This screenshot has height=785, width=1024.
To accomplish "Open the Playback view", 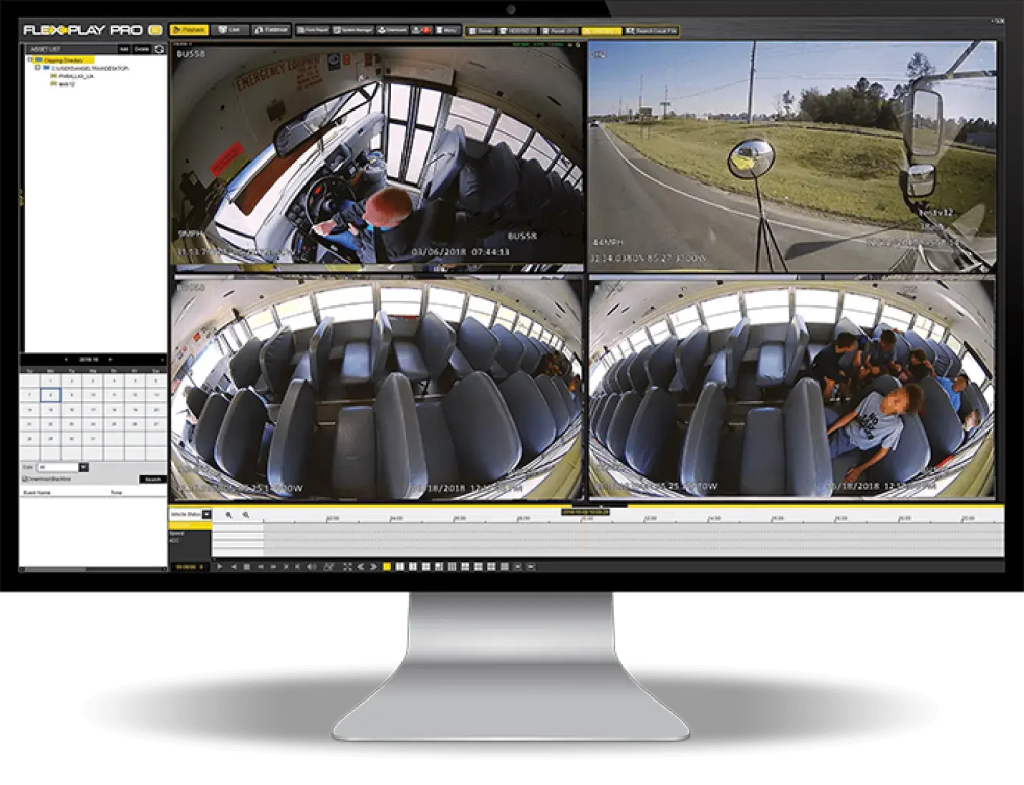I will tap(190, 29).
